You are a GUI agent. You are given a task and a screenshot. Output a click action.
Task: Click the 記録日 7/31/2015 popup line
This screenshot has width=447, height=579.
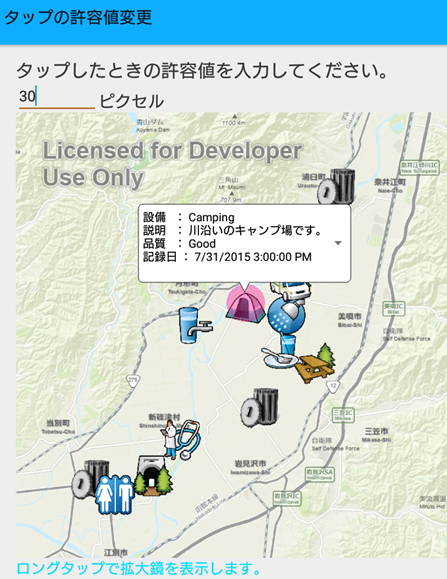pos(227,257)
